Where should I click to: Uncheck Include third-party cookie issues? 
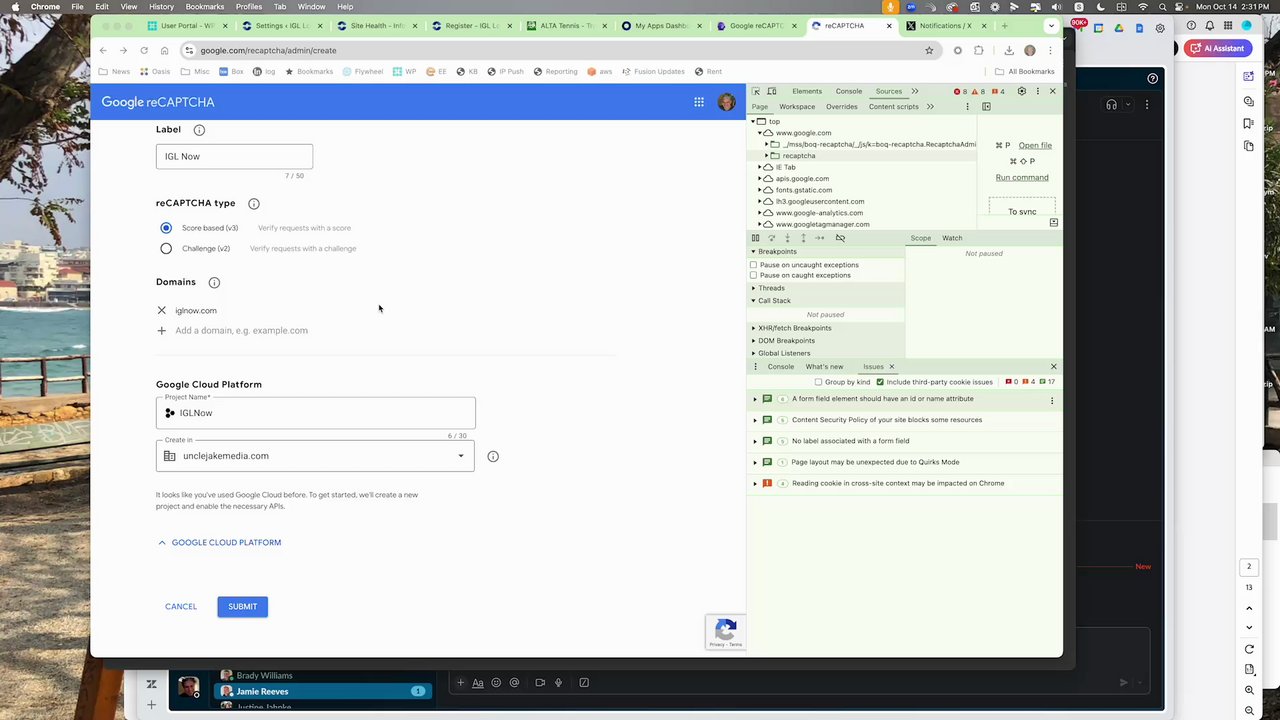[880, 382]
